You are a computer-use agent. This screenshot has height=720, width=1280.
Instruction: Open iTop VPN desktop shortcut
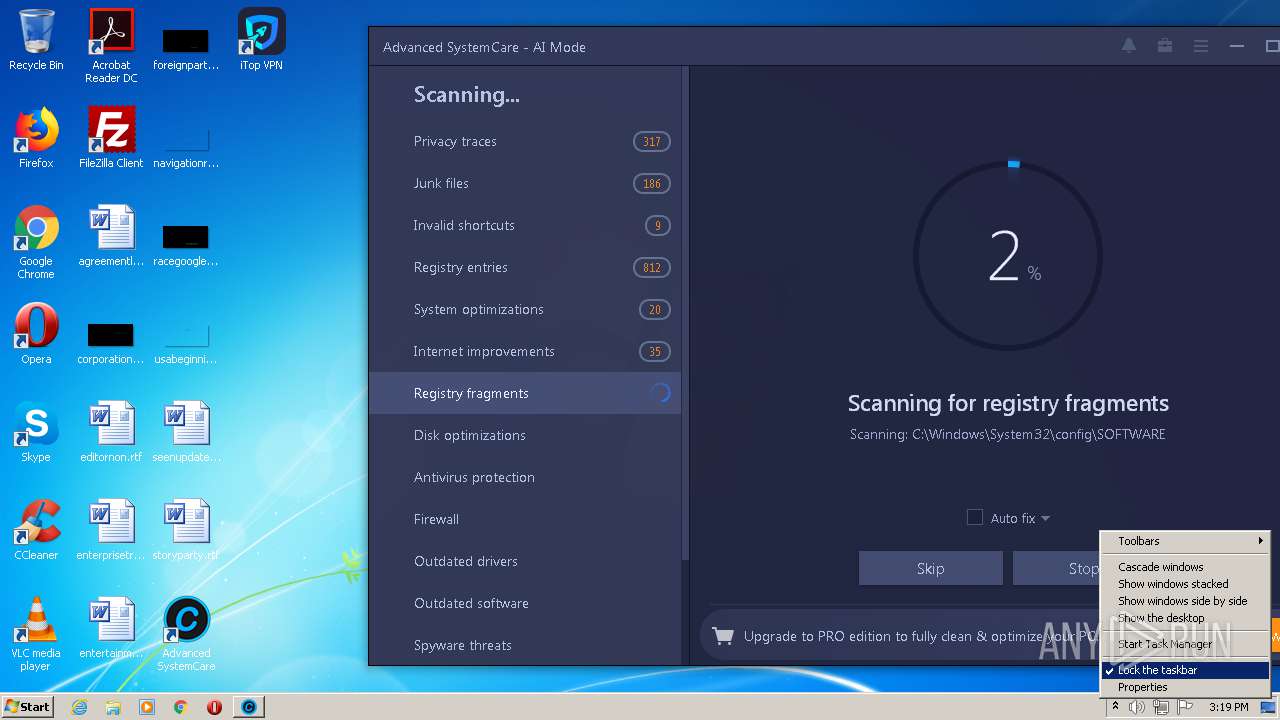[x=261, y=40]
